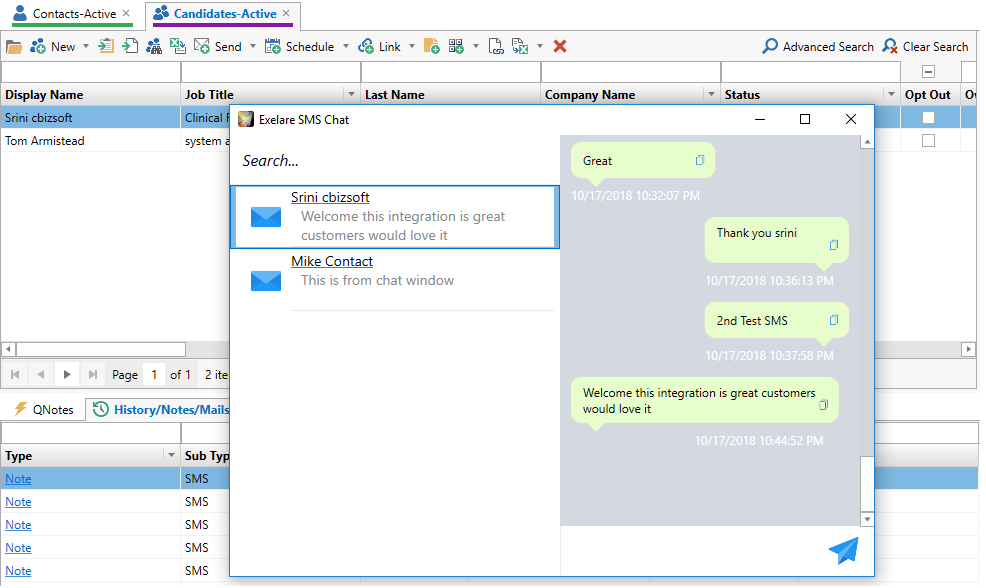Click the import document icon
The height and width of the screenshot is (588, 986).
click(x=130, y=46)
